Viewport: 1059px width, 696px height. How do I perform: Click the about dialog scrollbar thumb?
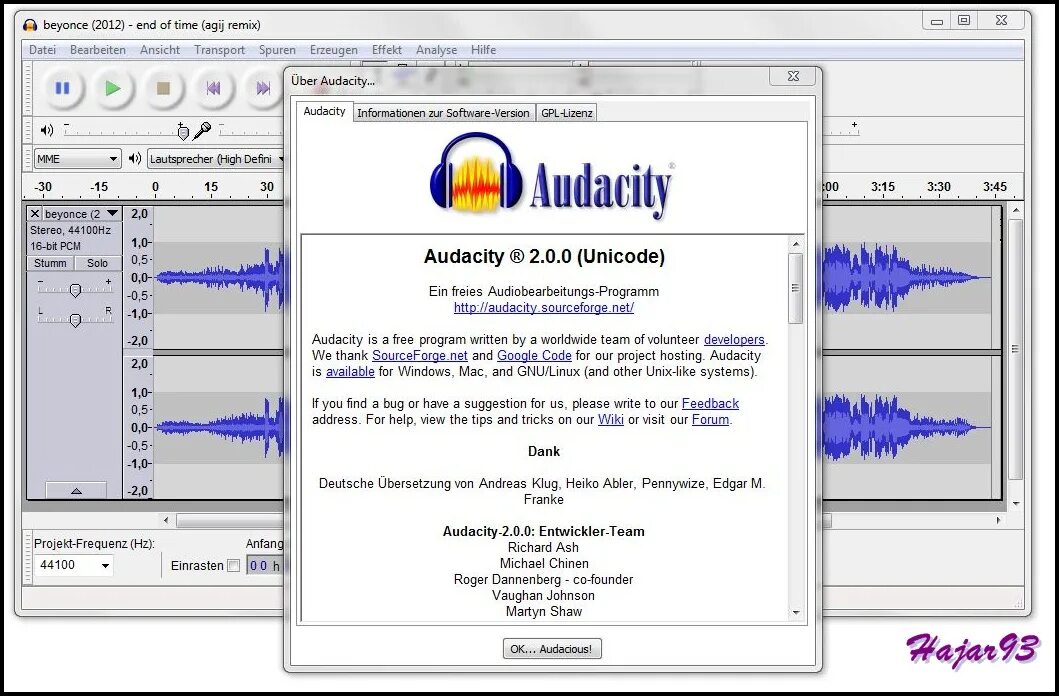click(x=796, y=288)
